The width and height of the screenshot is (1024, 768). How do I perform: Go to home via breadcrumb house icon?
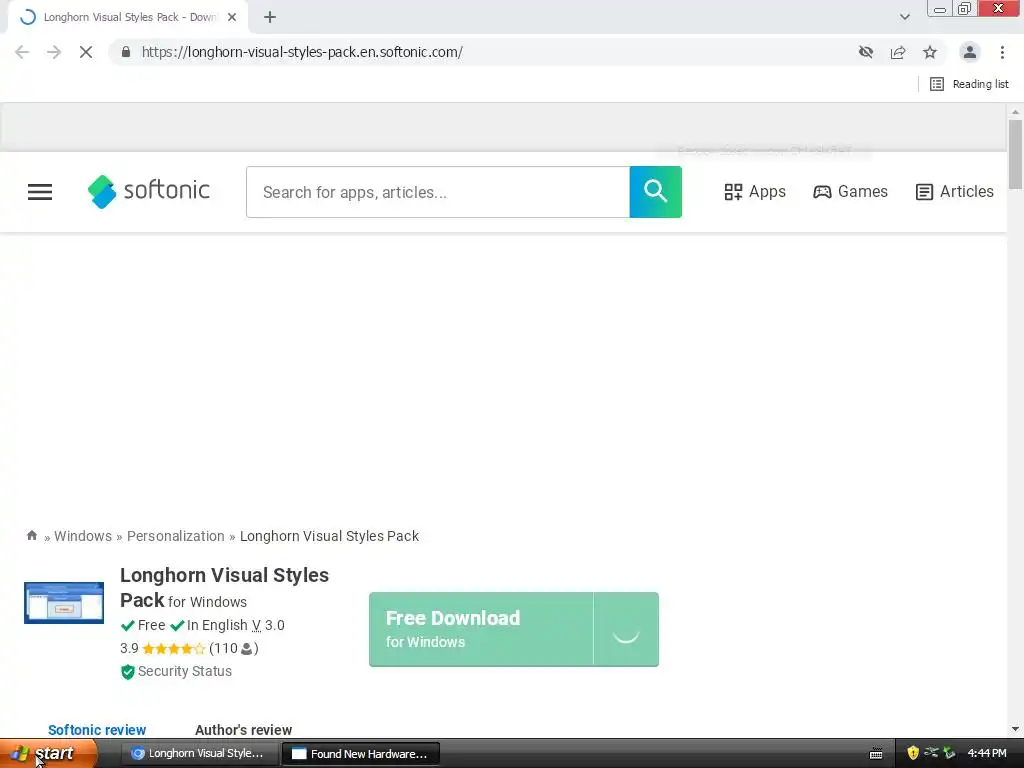click(x=31, y=536)
